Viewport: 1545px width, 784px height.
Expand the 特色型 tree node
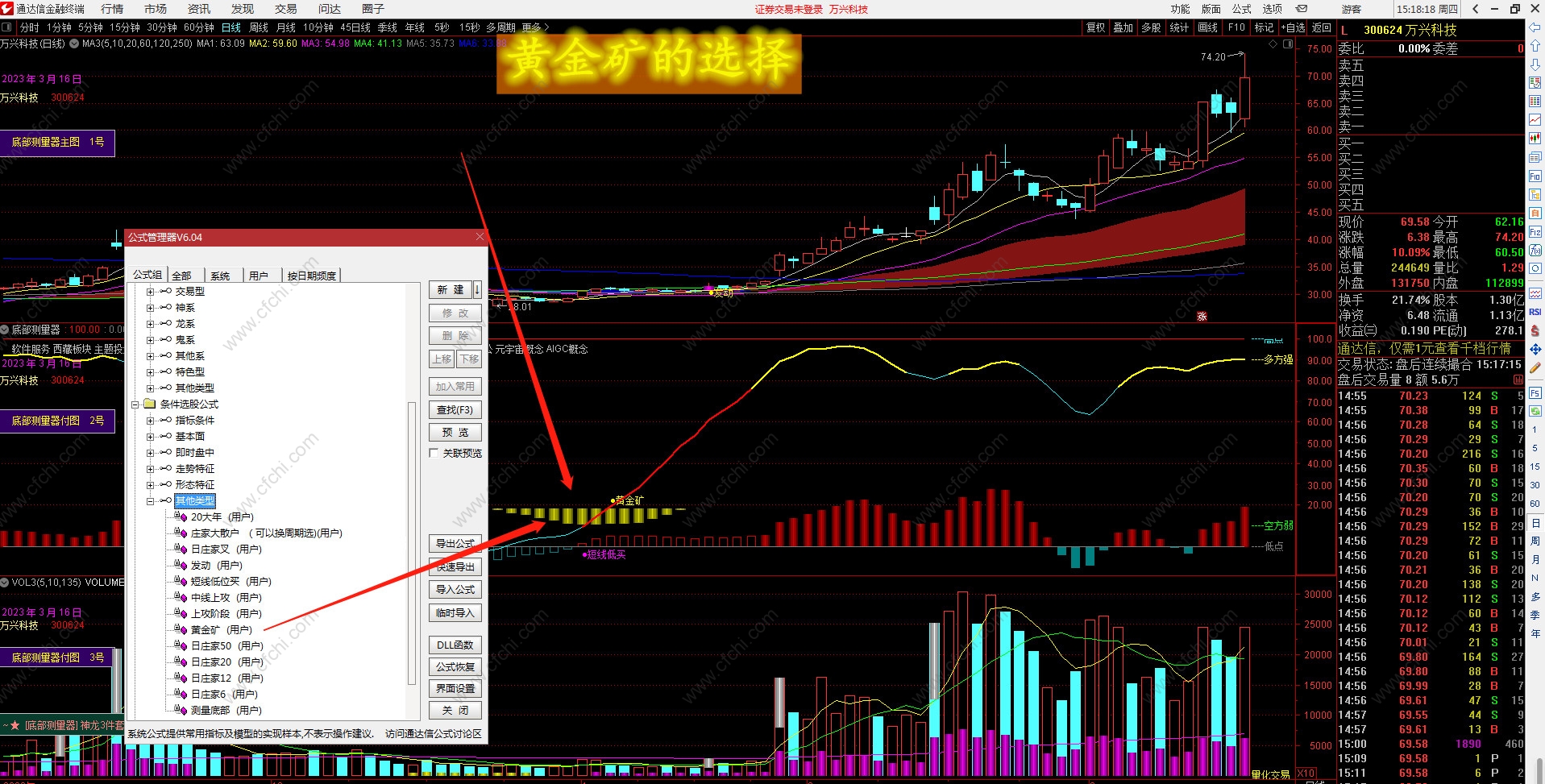pyautogui.click(x=150, y=372)
